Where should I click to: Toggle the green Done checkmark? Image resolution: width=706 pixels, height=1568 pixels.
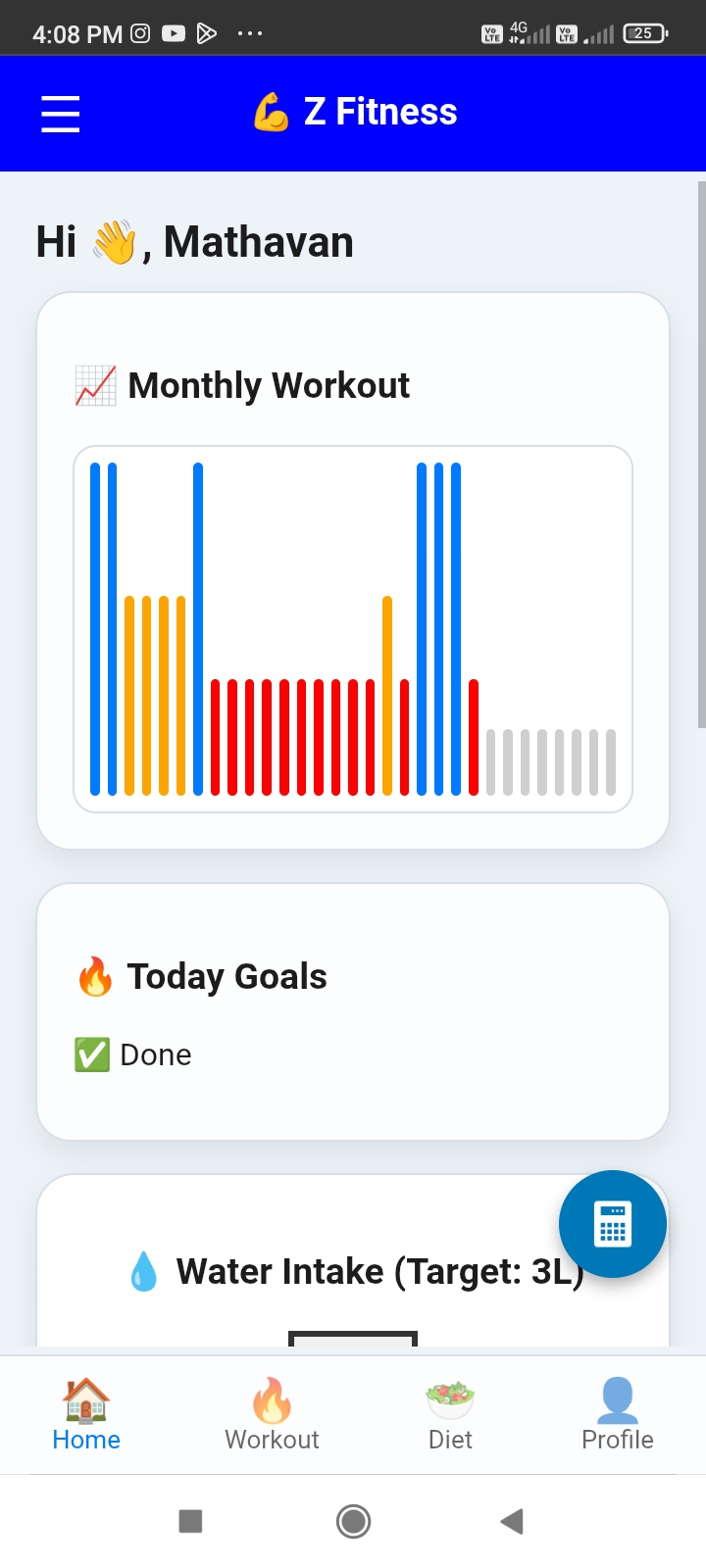coord(92,1055)
